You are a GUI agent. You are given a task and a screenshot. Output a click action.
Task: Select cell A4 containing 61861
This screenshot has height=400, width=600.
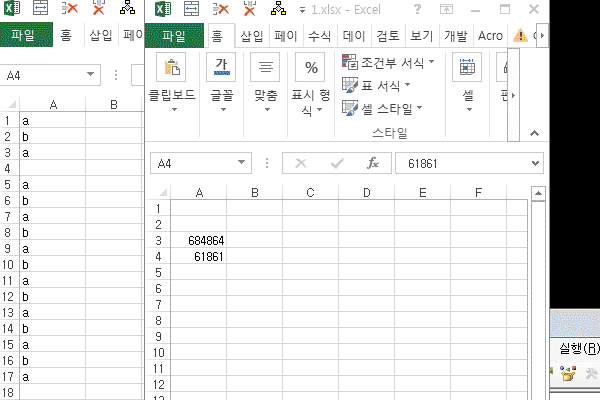click(x=199, y=256)
